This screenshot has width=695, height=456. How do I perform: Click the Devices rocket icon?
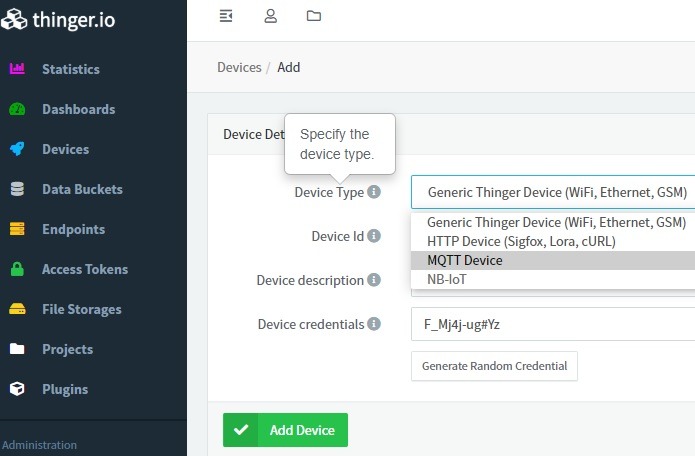pos(17,149)
